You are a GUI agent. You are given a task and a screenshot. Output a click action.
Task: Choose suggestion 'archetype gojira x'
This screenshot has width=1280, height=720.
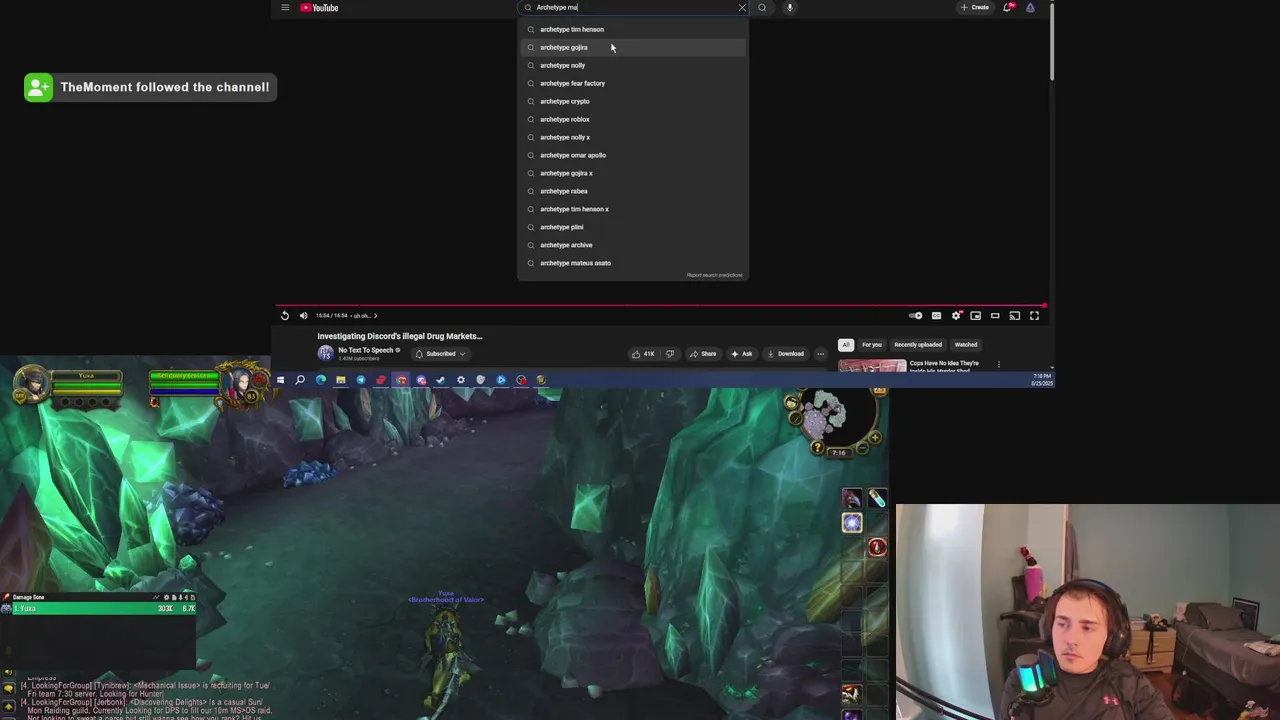[632, 173]
